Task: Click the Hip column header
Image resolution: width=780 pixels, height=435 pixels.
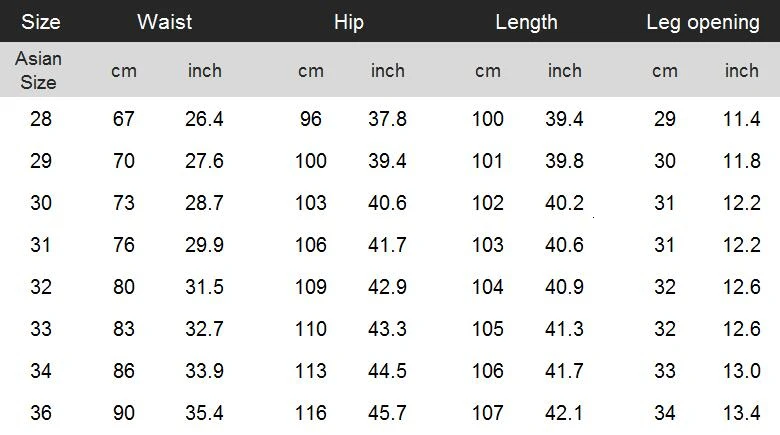Action: pyautogui.click(x=349, y=22)
